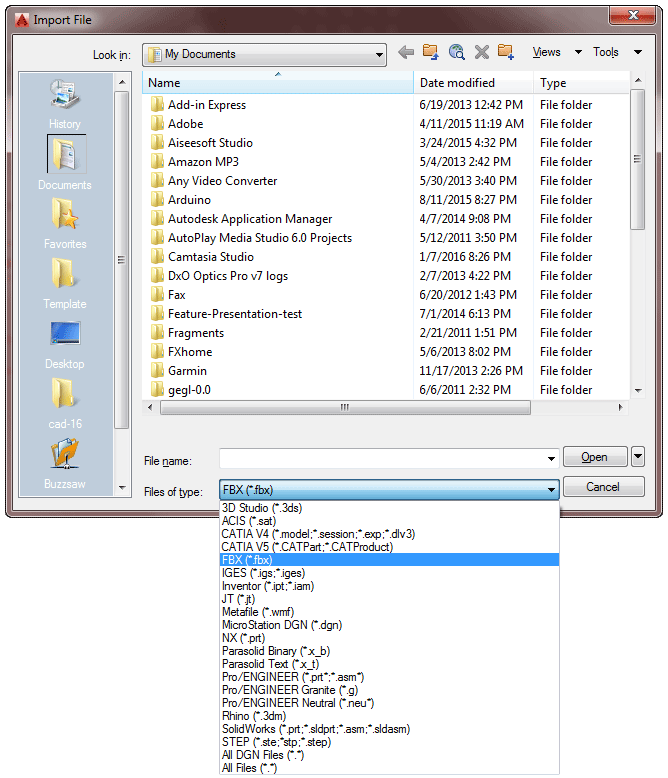Sort by the Date modified column
The height and width of the screenshot is (778, 668).
point(473,83)
